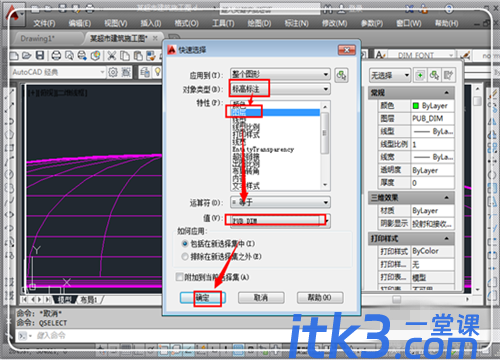Click the icon right of workspace gear
The height and width of the screenshot is (360, 500).
(x=126, y=72)
